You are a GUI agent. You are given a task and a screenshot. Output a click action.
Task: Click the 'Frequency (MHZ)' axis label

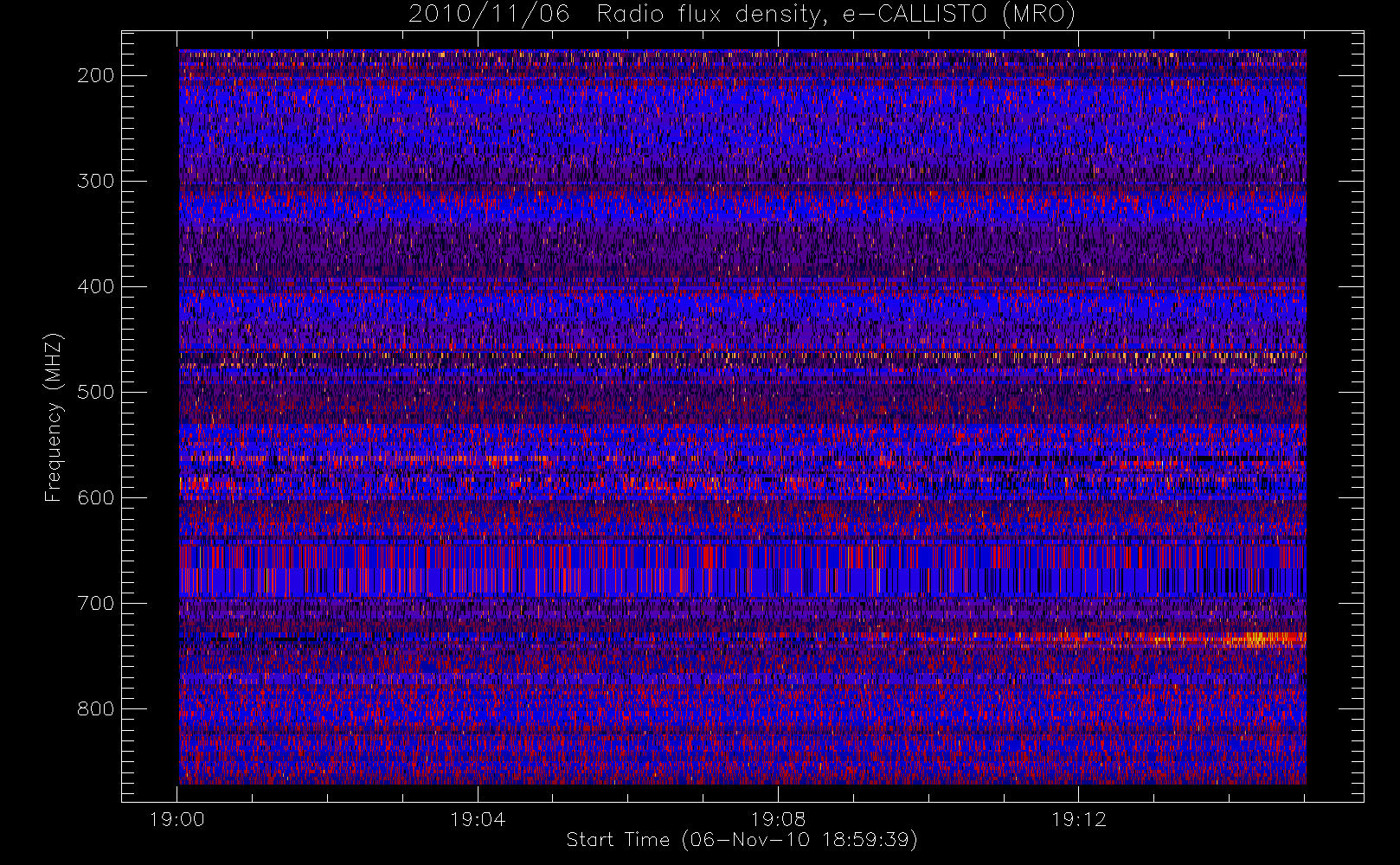tap(54, 417)
